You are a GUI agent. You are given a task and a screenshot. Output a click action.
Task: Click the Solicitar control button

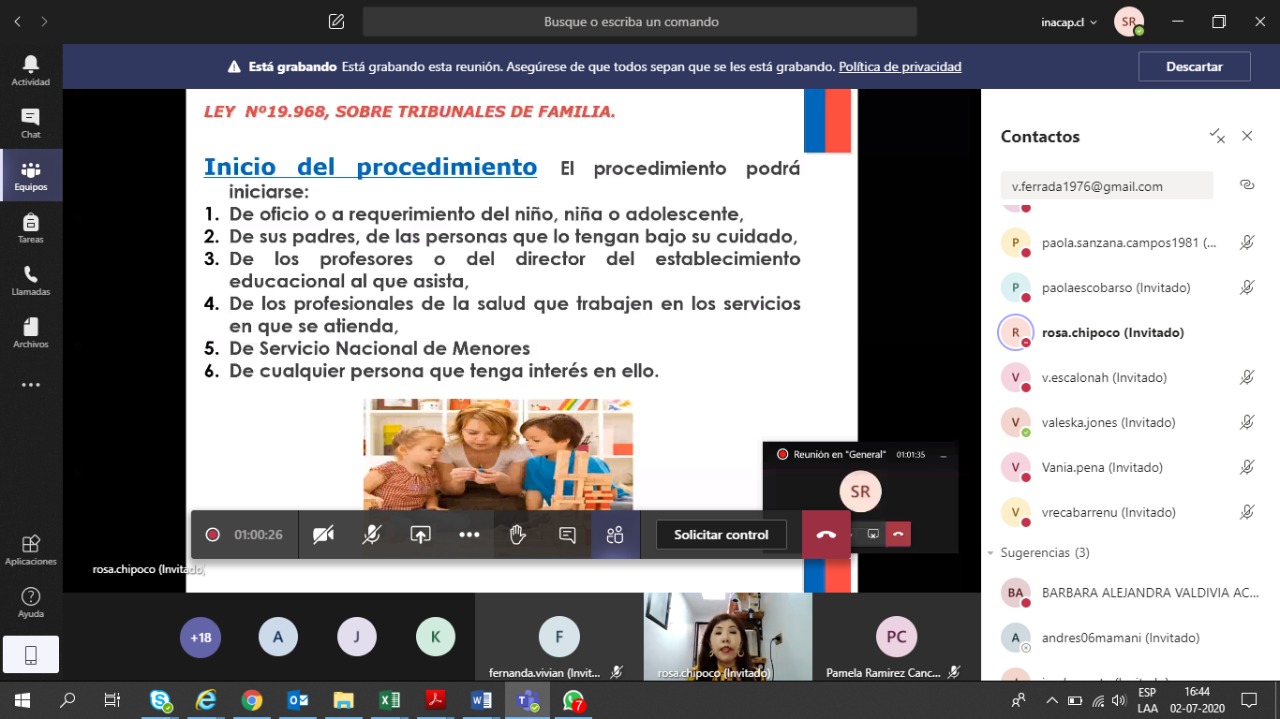tap(721, 535)
